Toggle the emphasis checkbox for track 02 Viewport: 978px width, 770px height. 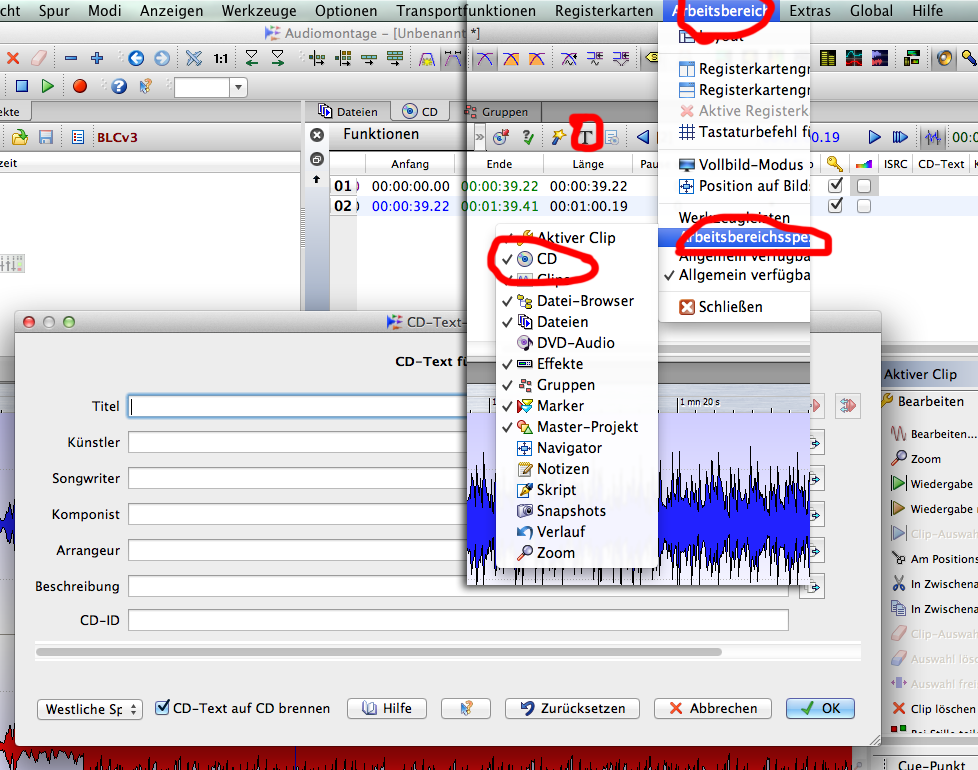point(864,206)
